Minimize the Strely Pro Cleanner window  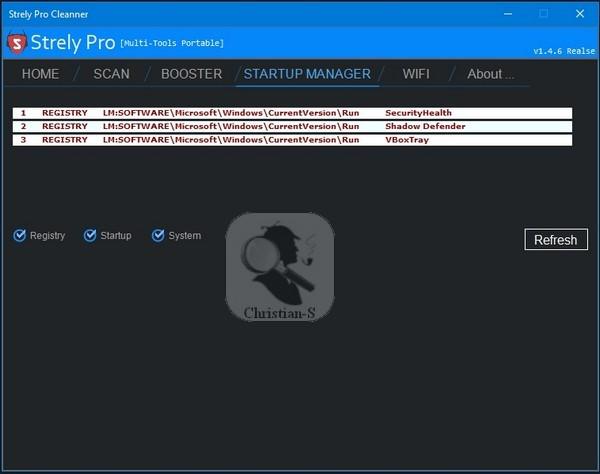pyautogui.click(x=508, y=14)
